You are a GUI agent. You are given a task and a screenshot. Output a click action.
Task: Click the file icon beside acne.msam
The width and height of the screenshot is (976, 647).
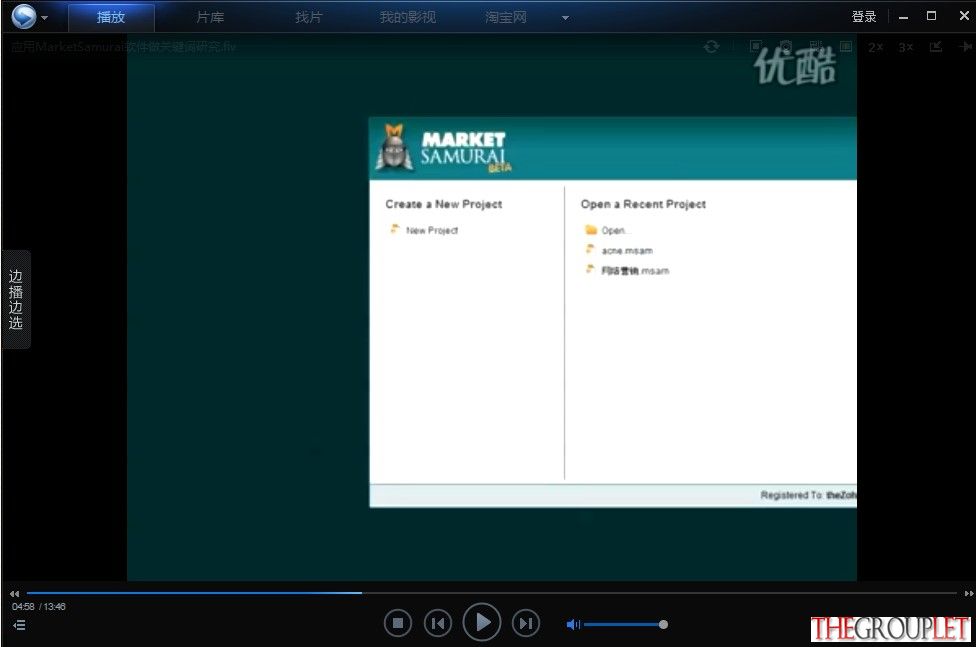(590, 250)
